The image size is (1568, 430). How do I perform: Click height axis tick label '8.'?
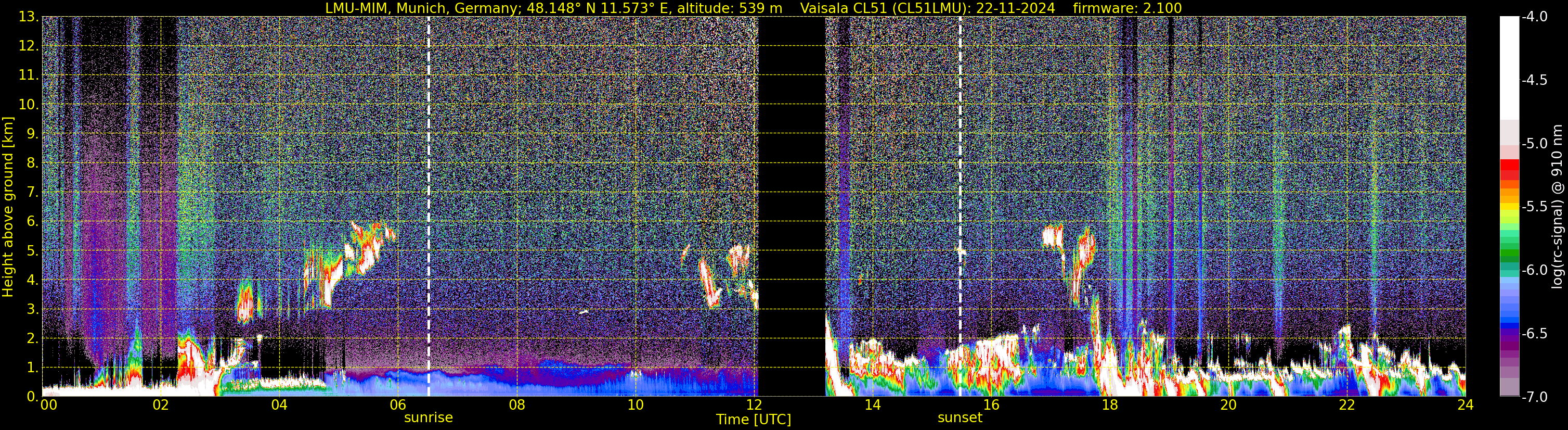tap(32, 163)
